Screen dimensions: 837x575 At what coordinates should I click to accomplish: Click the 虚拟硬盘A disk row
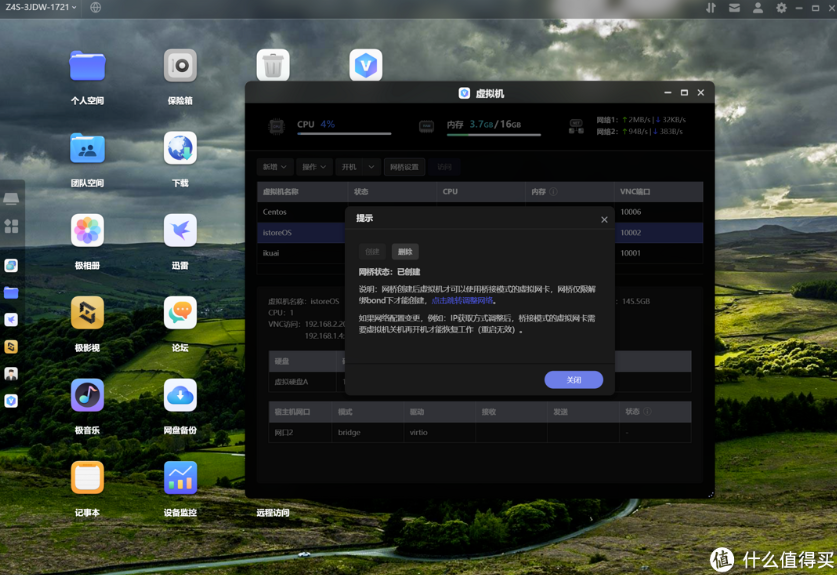(x=480, y=382)
